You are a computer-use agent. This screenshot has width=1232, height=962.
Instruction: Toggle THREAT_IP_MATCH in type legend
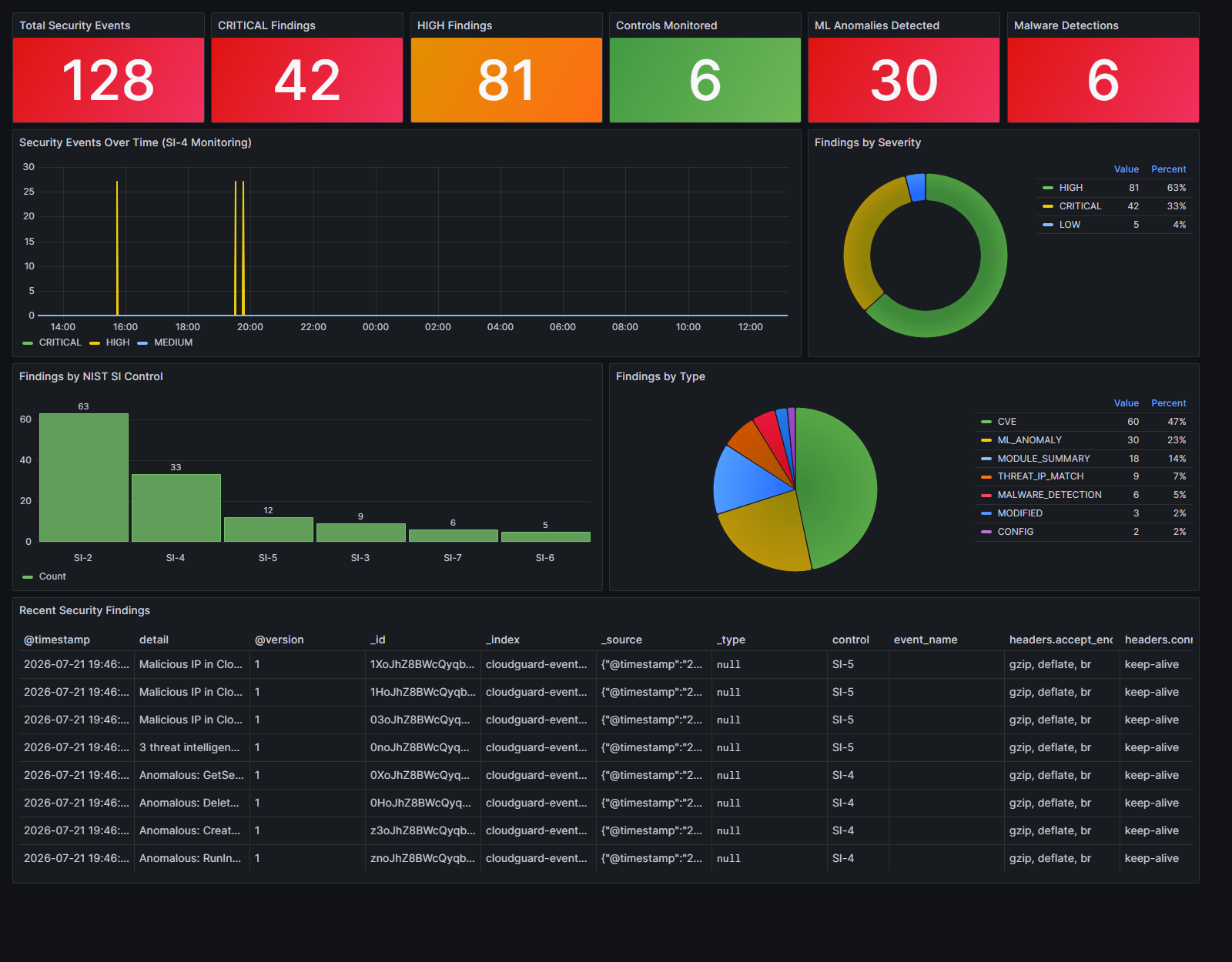pyautogui.click(x=1040, y=476)
